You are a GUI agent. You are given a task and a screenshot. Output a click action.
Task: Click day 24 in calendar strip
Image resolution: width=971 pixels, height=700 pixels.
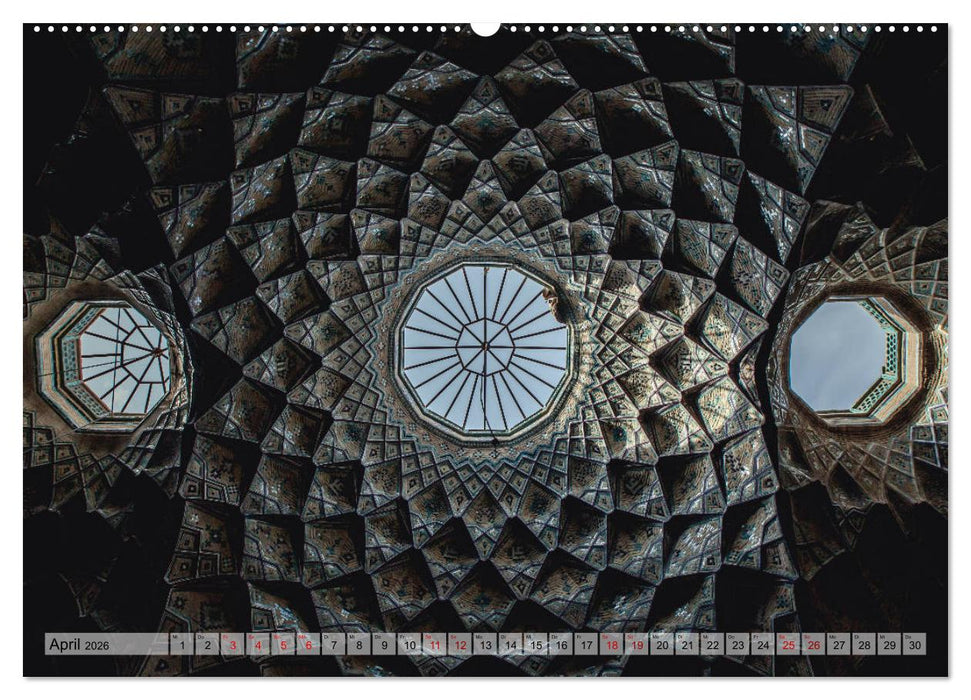pyautogui.click(x=763, y=645)
